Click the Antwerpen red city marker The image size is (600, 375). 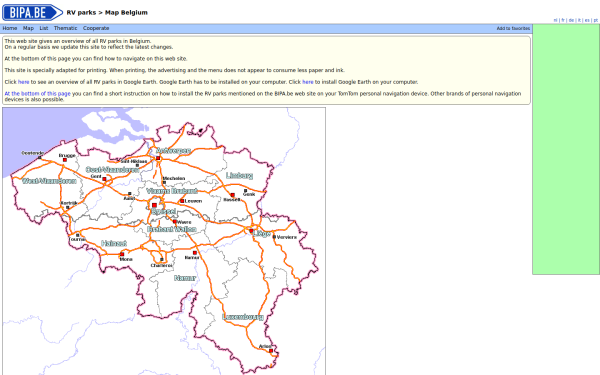tap(158, 158)
